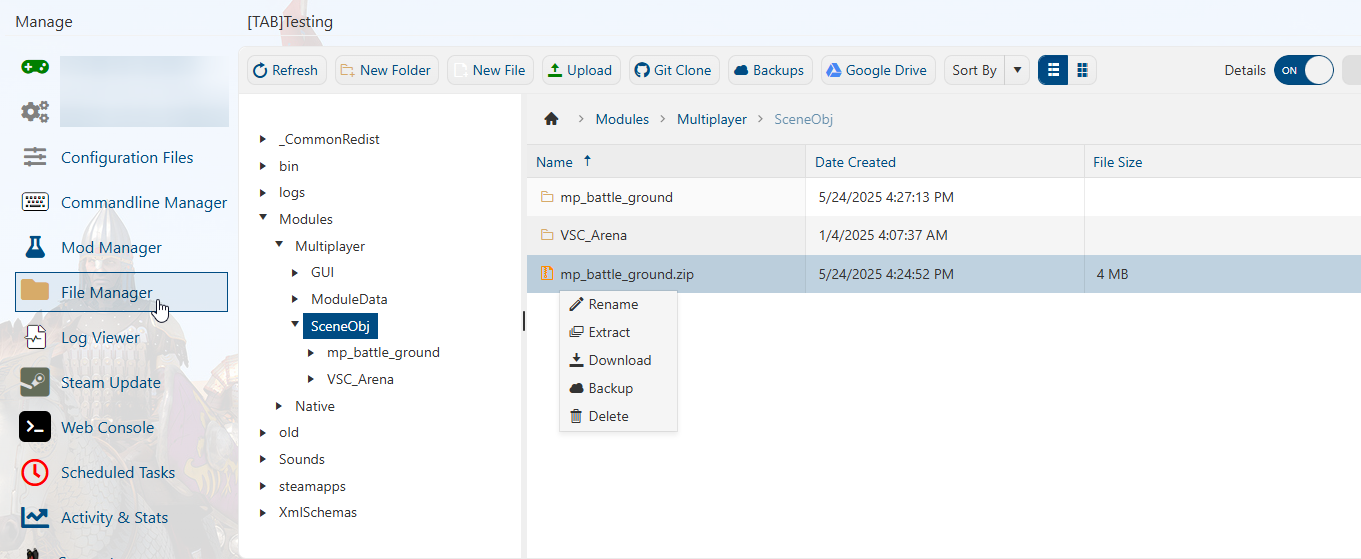Click the ascending sort arrow beside Name
Image resolution: width=1361 pixels, height=559 pixels.
click(587, 161)
